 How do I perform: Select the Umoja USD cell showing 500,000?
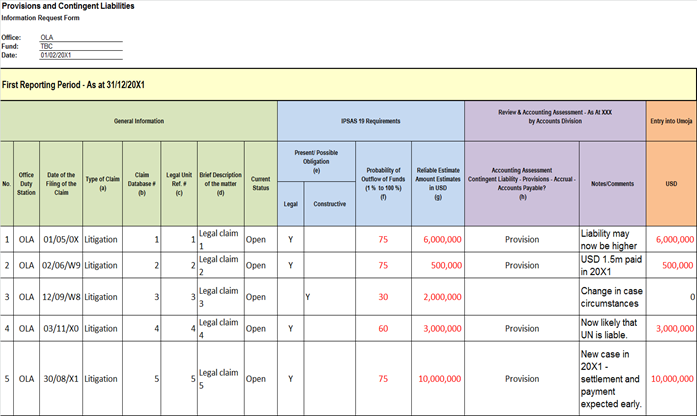point(671,266)
